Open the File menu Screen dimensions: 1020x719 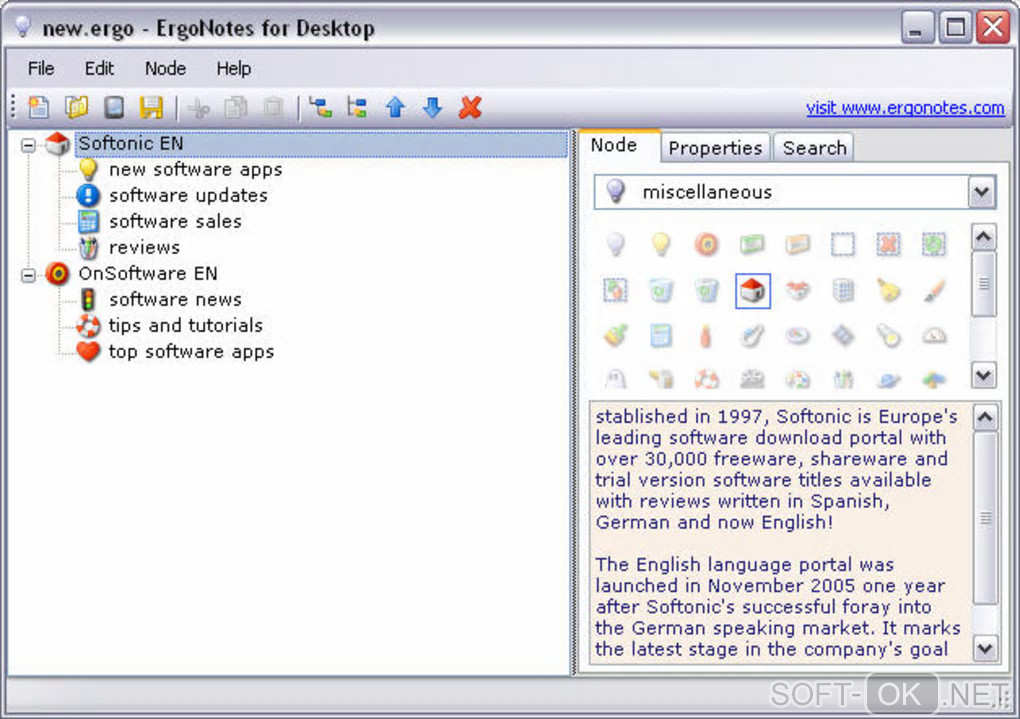[x=41, y=68]
